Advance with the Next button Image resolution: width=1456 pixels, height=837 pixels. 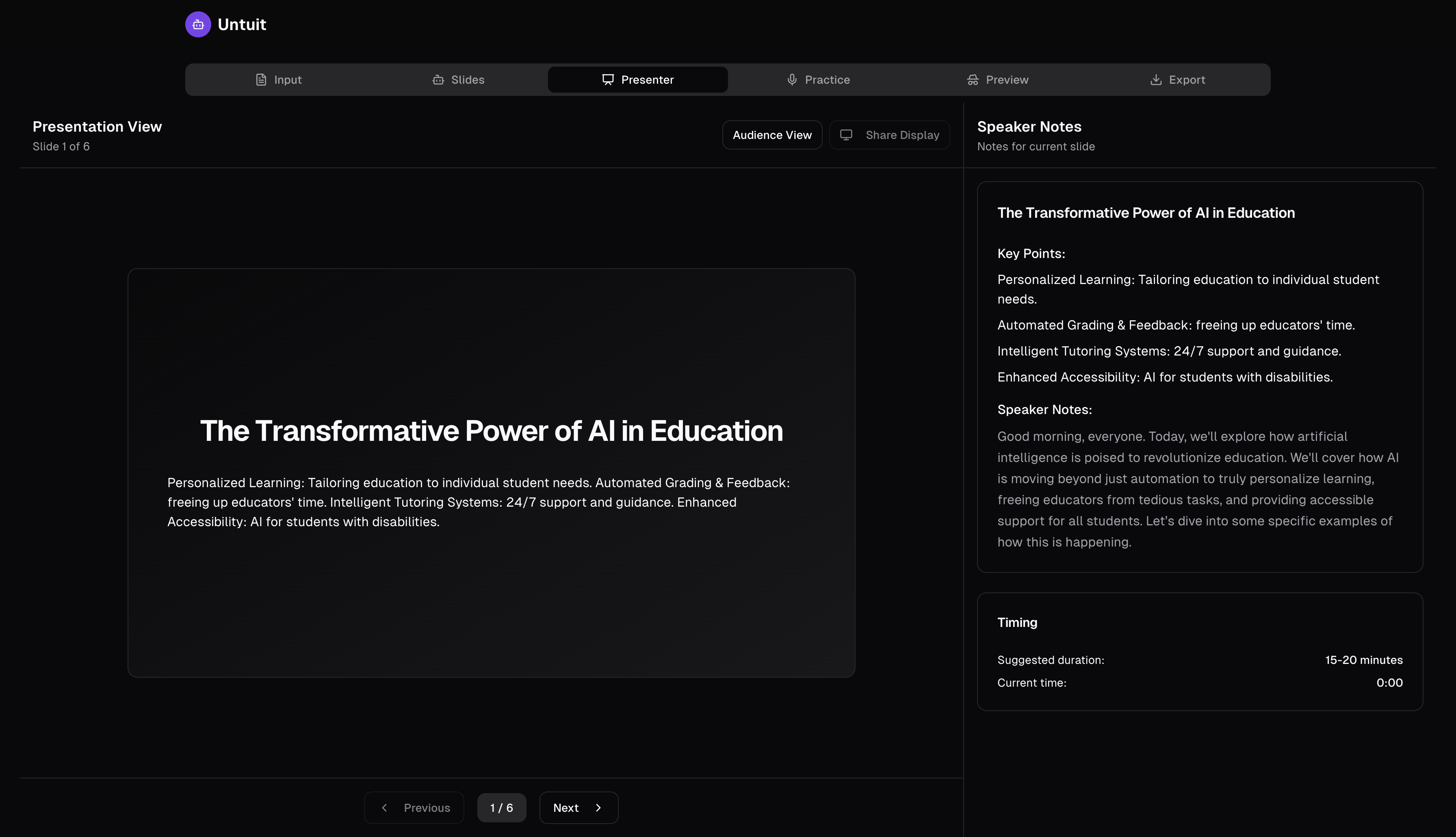pos(578,808)
